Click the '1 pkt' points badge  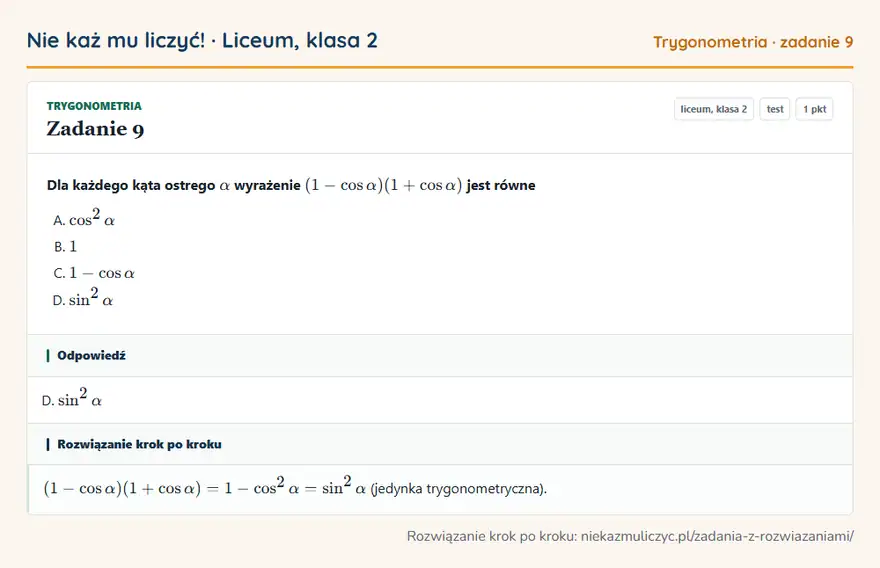click(x=814, y=109)
